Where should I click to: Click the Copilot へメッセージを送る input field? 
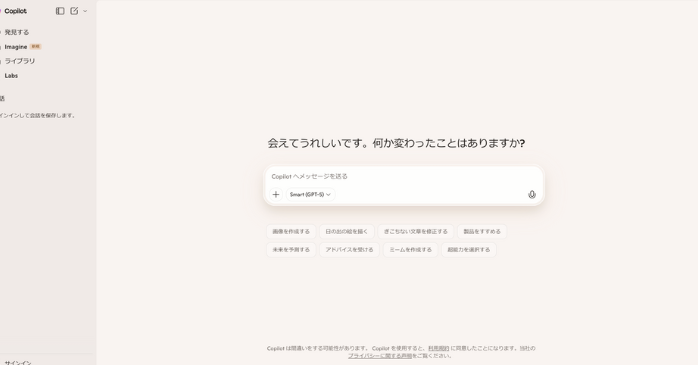(403, 176)
